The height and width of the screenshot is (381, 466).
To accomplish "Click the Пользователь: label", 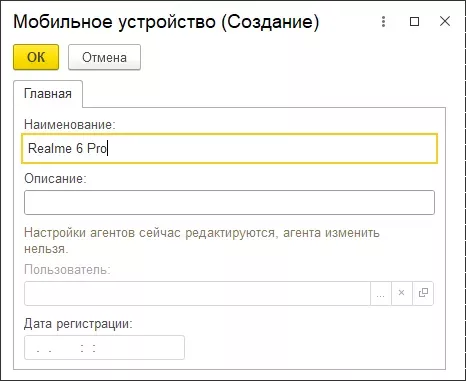I will 67,269.
